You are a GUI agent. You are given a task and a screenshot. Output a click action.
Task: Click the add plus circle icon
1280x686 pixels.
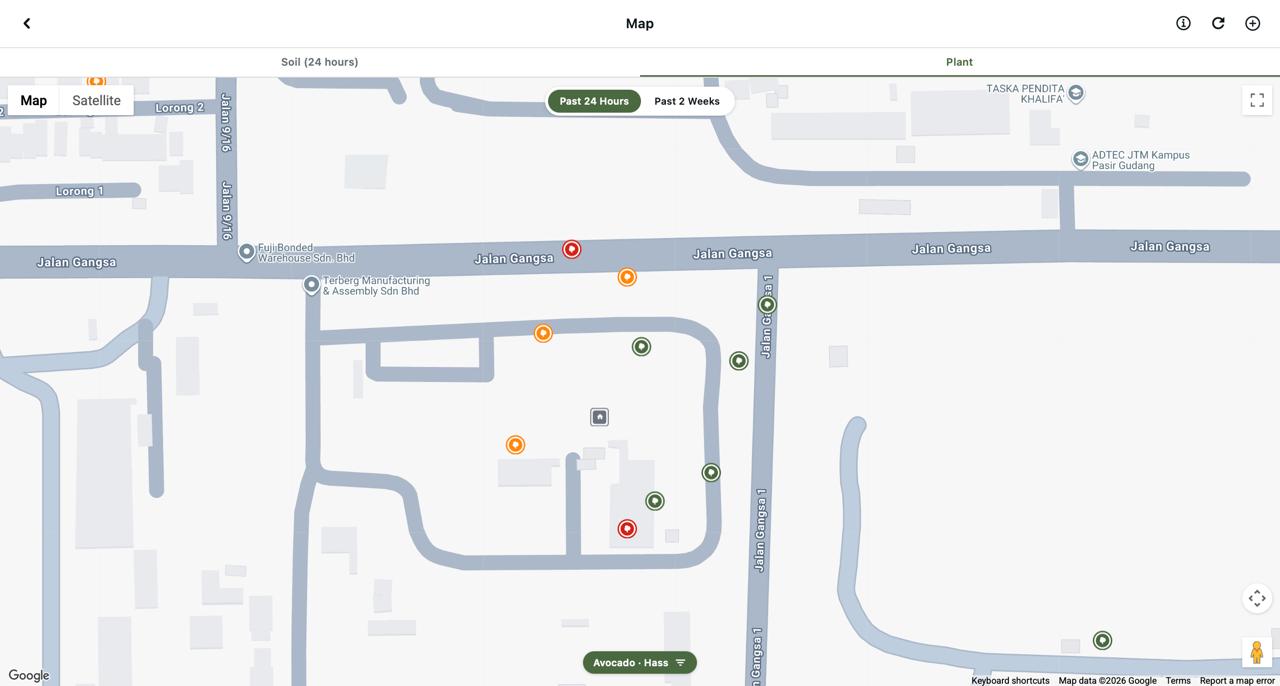coord(1253,23)
